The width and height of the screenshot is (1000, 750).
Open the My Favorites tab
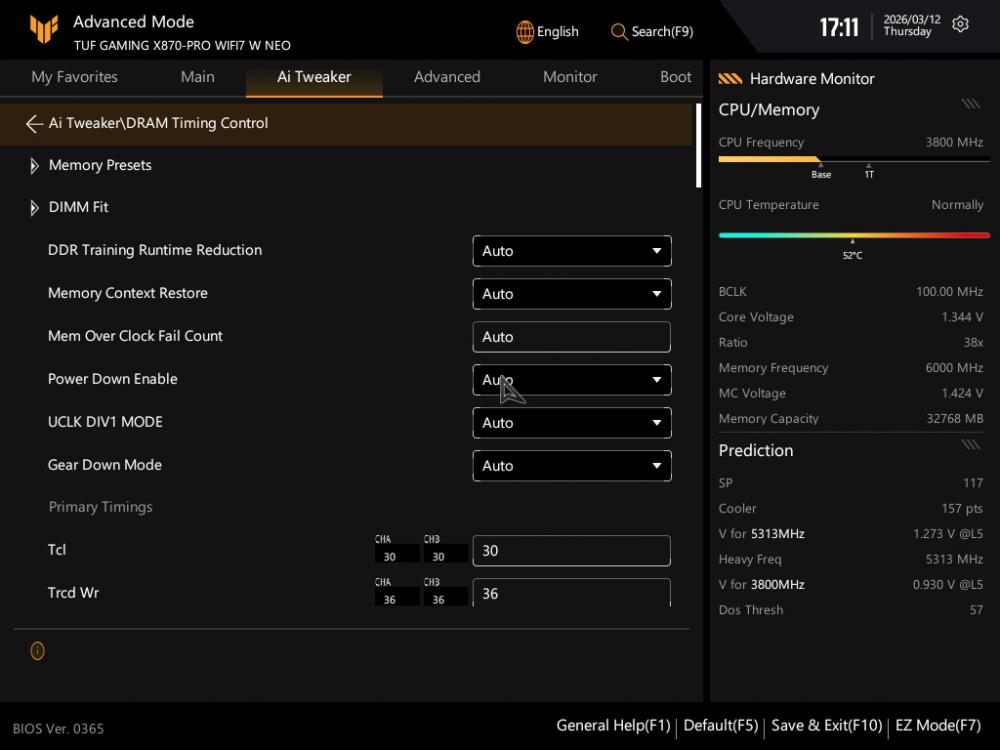(74, 77)
